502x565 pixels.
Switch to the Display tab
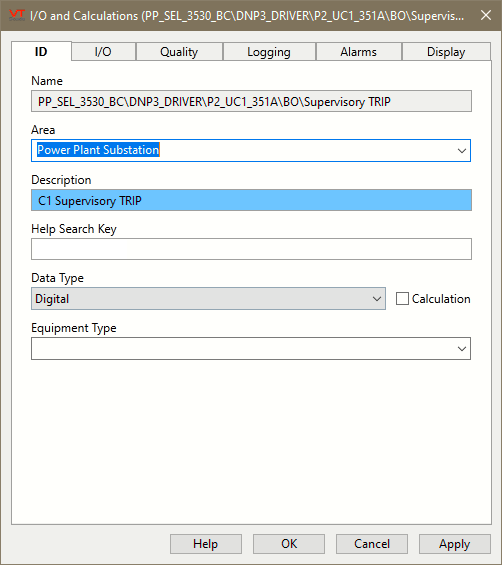point(446,52)
